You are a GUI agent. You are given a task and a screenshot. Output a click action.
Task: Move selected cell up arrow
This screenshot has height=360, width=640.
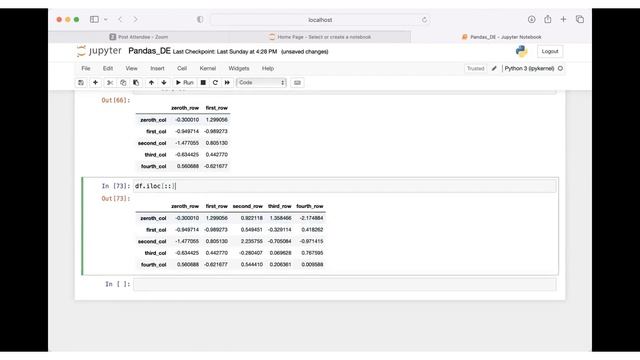tap(151, 82)
